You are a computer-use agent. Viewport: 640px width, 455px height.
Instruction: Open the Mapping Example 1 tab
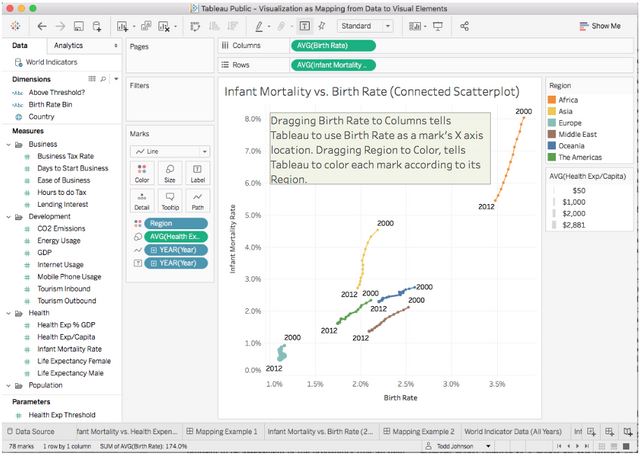[222, 431]
